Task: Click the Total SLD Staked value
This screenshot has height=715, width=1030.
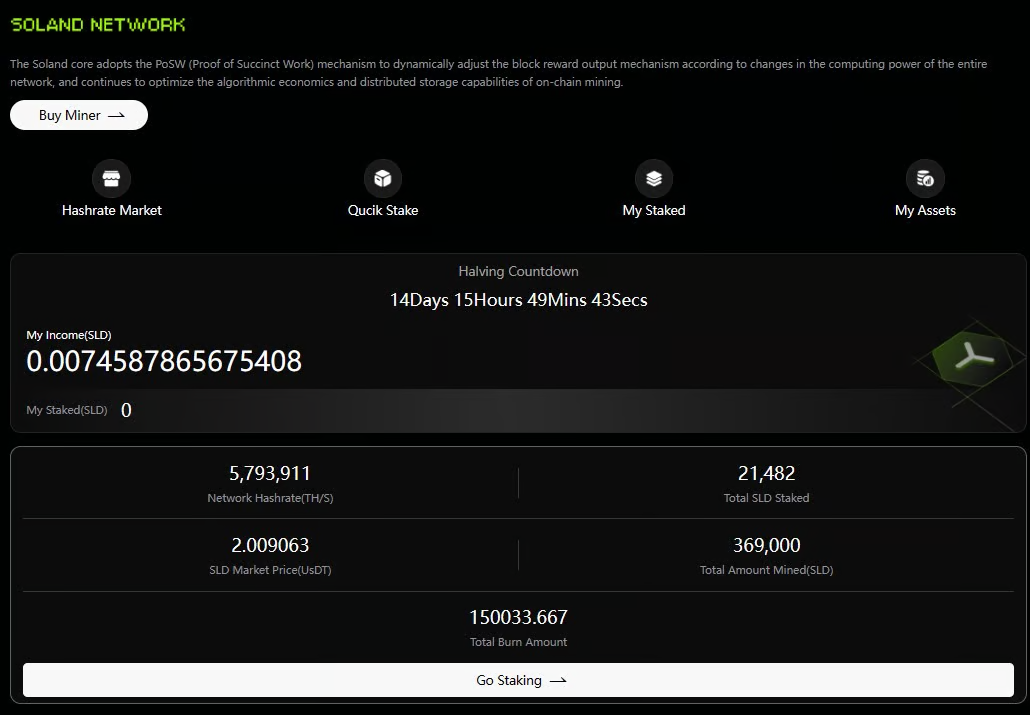Action: pos(766,474)
